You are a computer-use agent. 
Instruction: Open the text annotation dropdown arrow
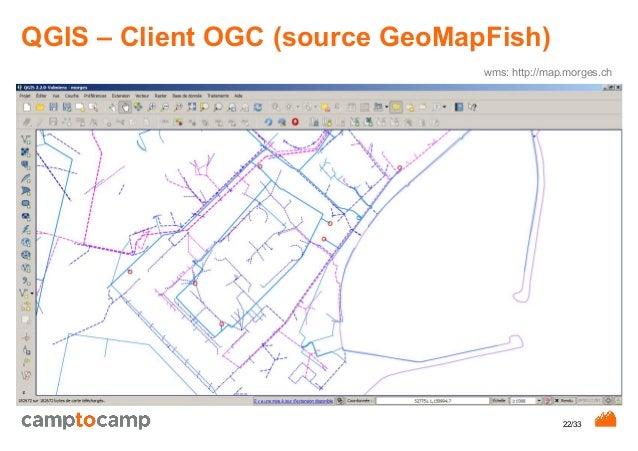pos(444,107)
